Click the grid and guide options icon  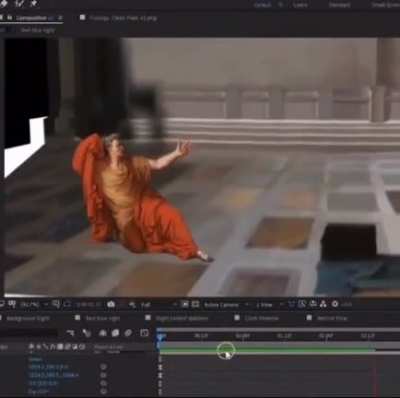point(56,304)
